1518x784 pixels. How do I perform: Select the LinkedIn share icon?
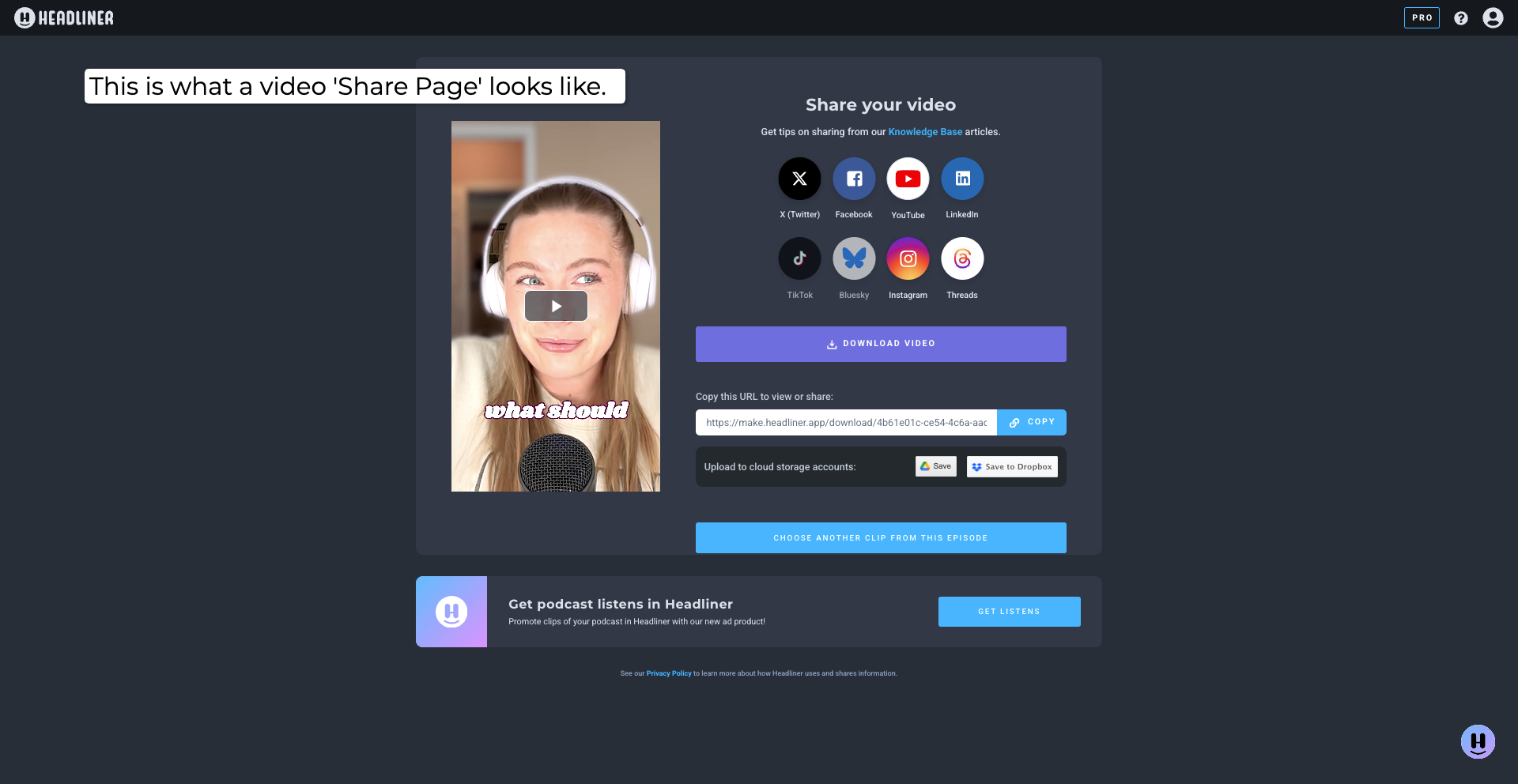962,179
